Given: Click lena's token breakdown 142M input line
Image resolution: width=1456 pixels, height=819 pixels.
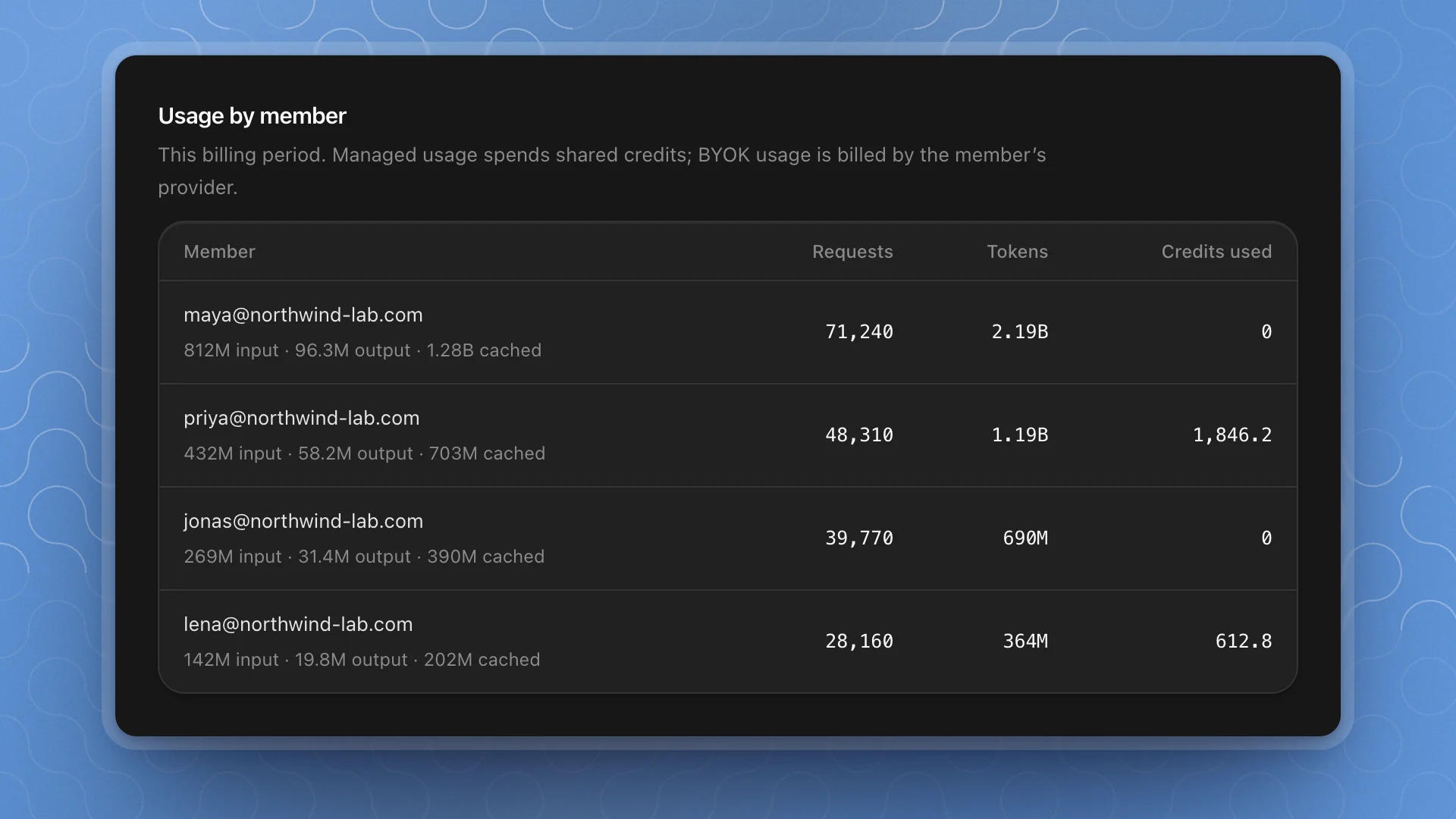Looking at the screenshot, I should click(362, 660).
